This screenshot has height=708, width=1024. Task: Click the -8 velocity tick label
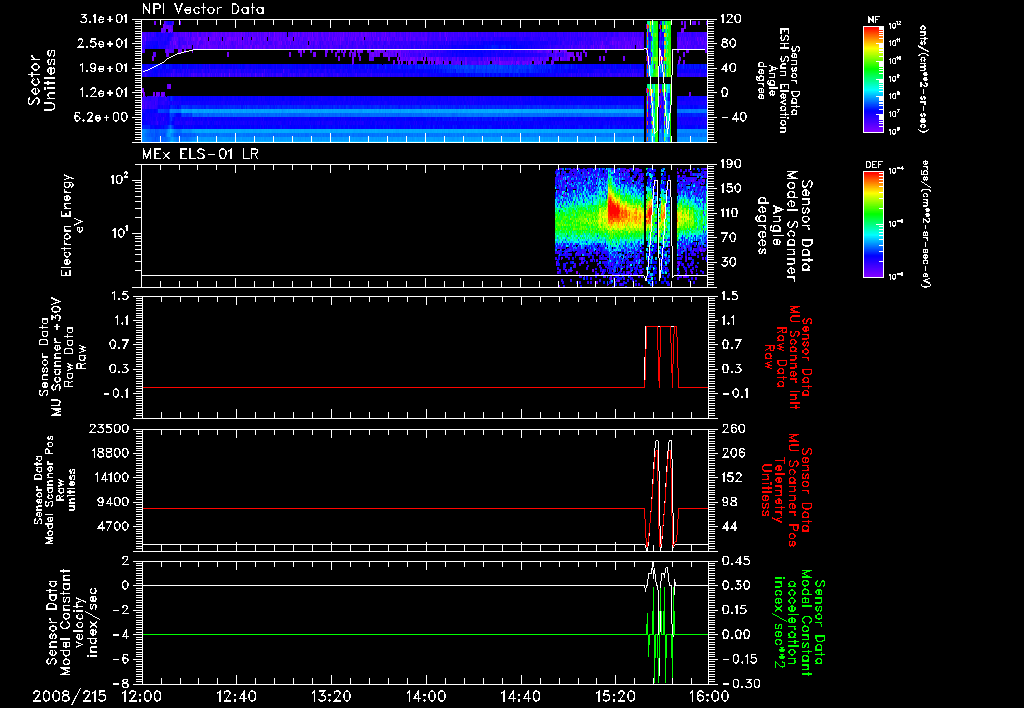(123, 683)
